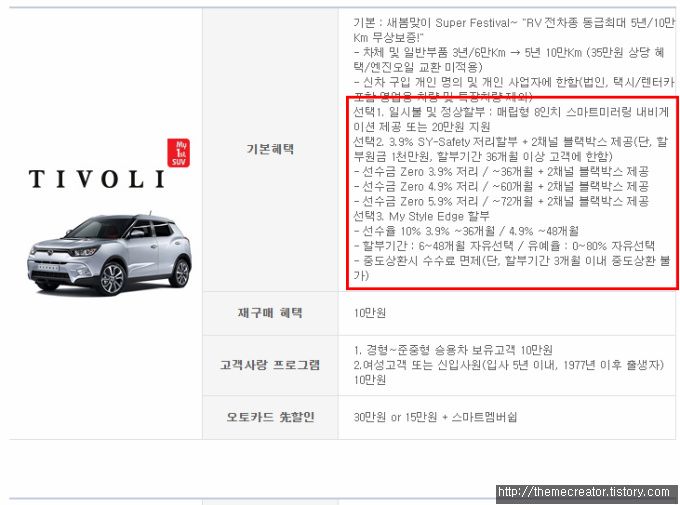Click the My 1st SUV red badge
The image size is (680, 505).
point(179,153)
